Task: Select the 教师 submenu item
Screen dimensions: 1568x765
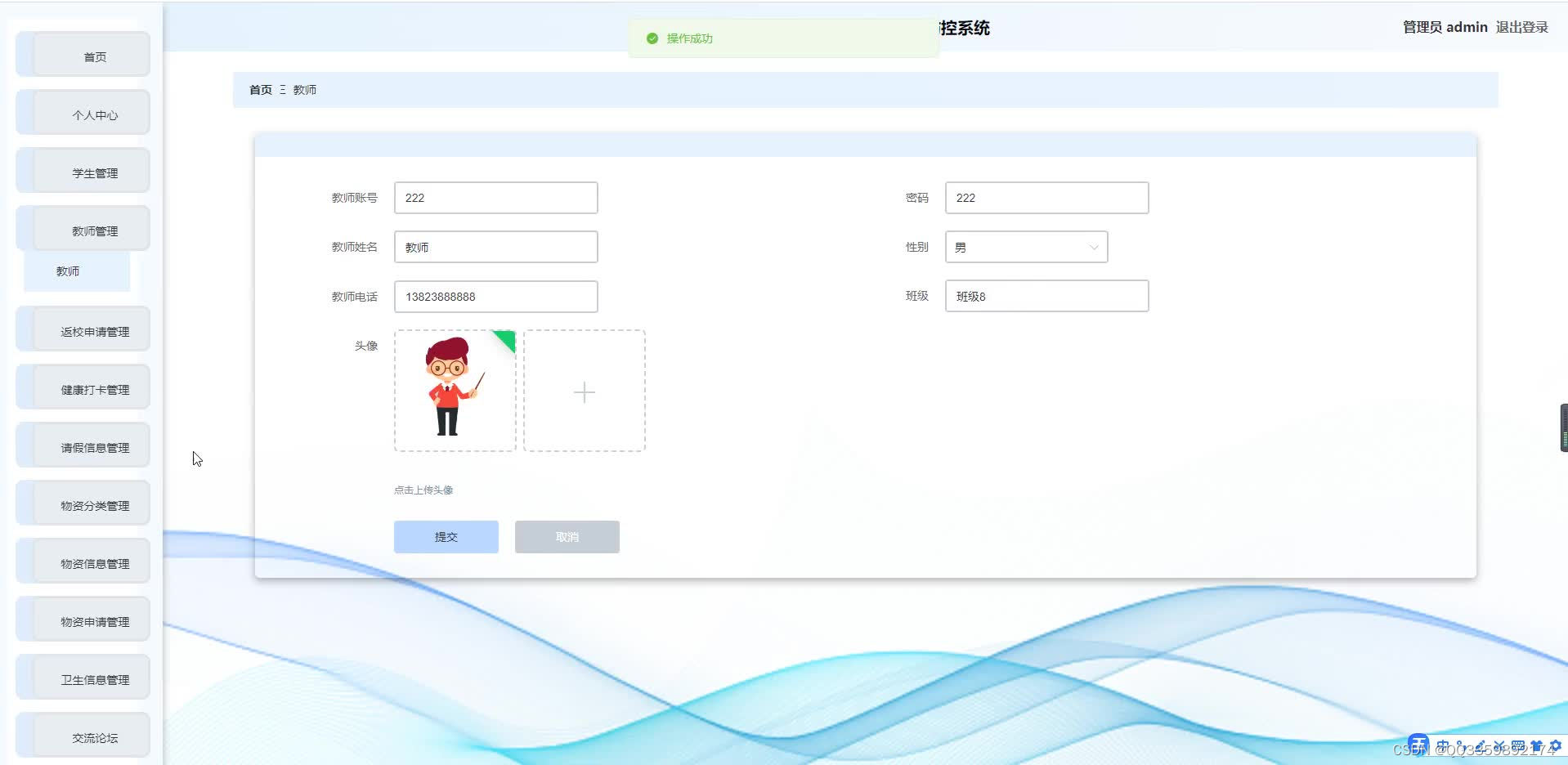Action: coord(77,271)
